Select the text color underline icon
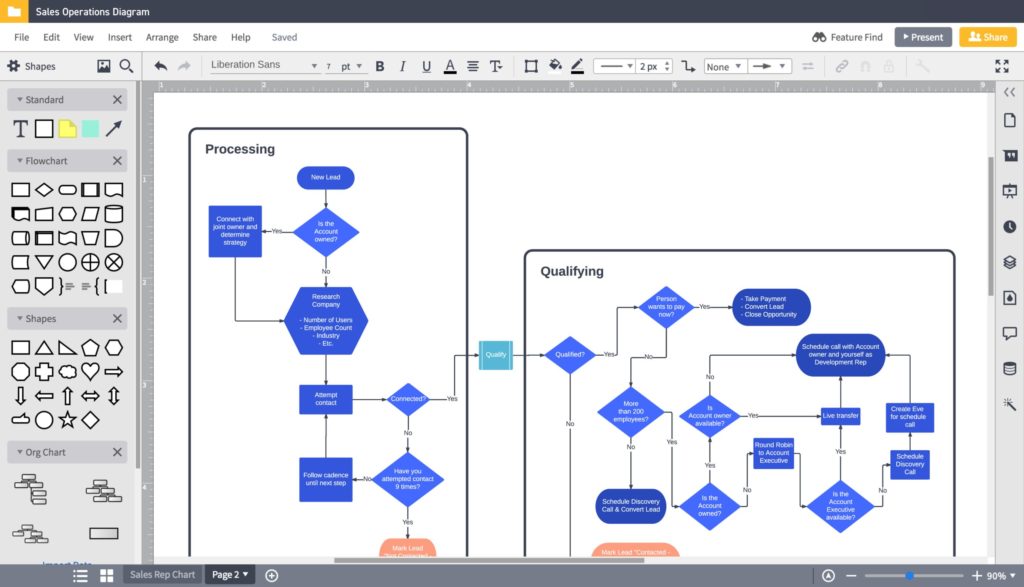The height and width of the screenshot is (587, 1024). pyautogui.click(x=450, y=66)
